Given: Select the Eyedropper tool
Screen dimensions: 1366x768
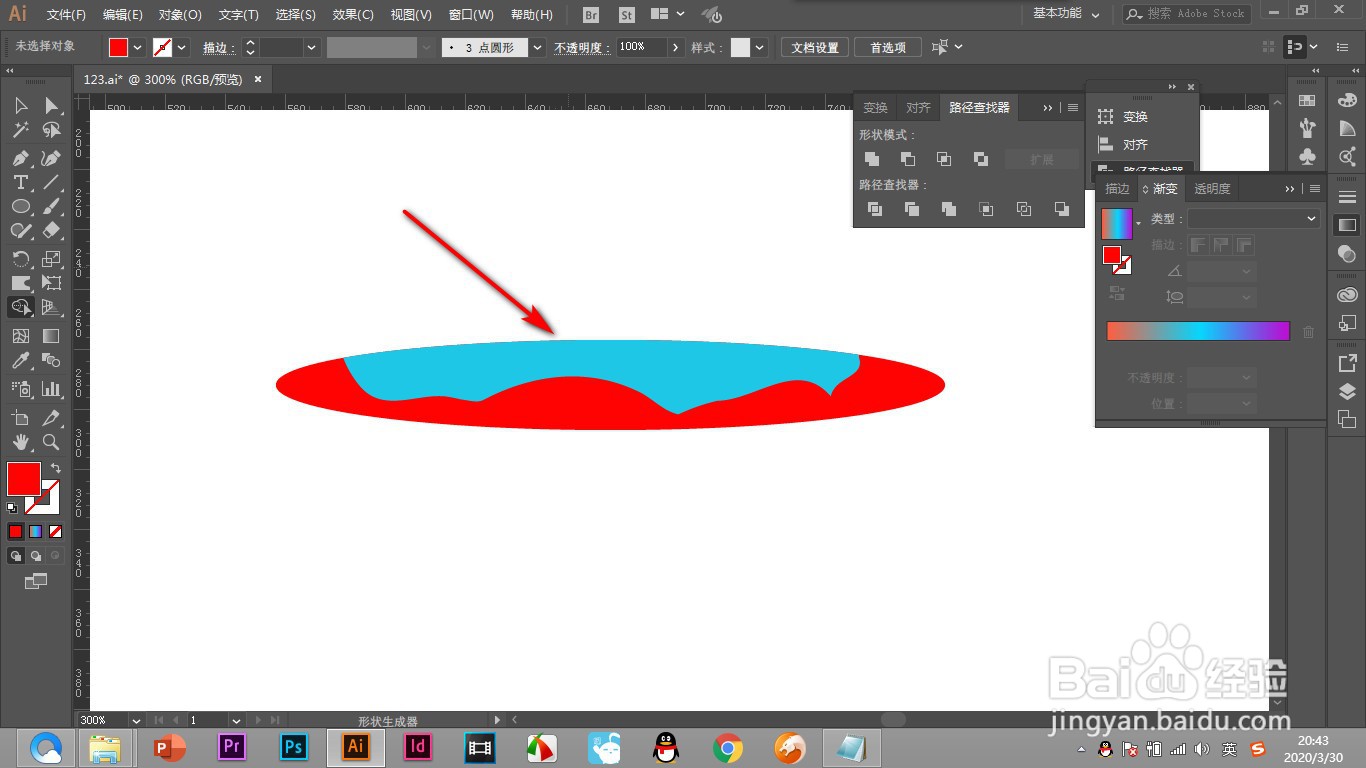Looking at the screenshot, I should (x=20, y=360).
